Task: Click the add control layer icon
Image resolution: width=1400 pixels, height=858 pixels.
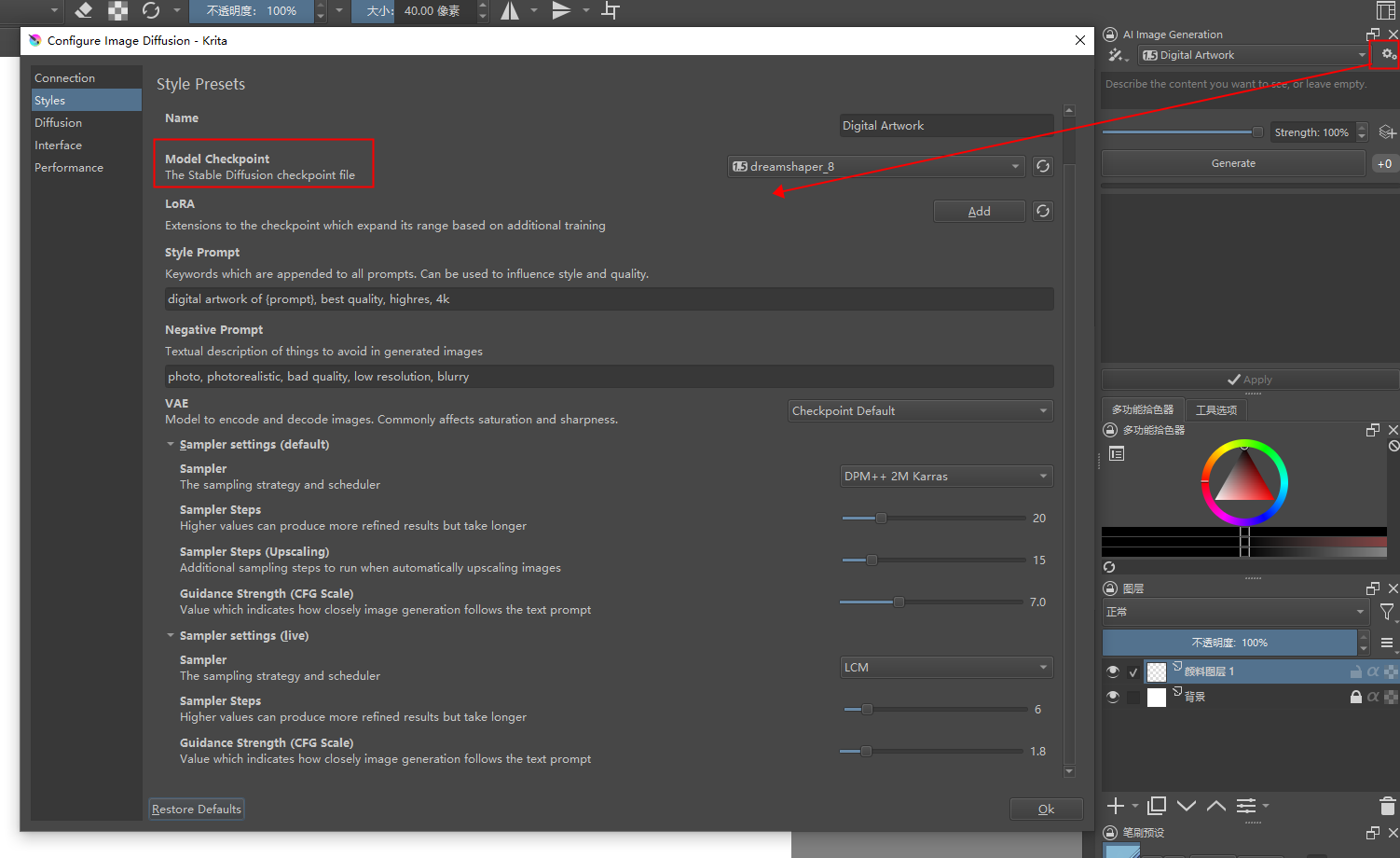Action: [x=1387, y=132]
